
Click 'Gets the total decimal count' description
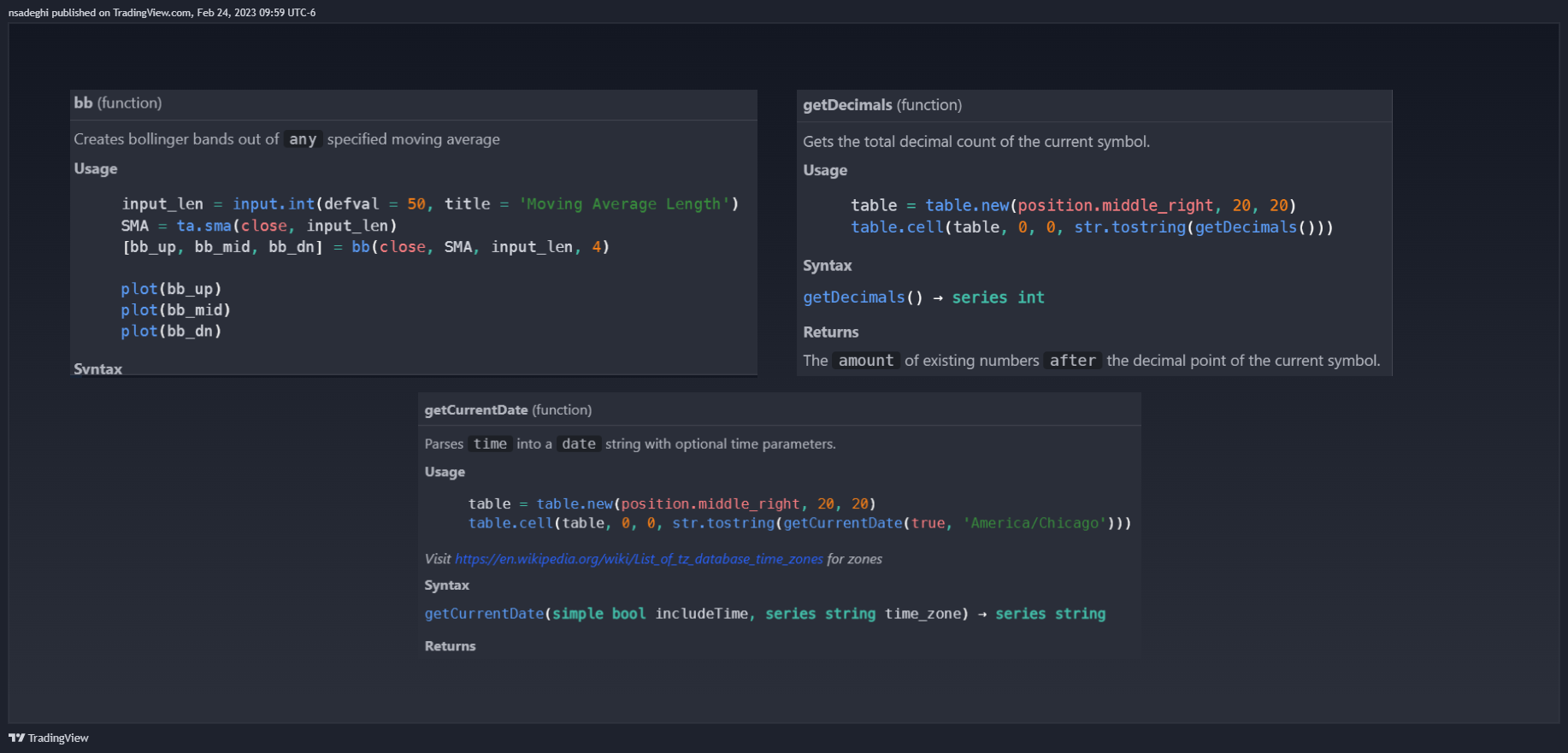pos(976,142)
